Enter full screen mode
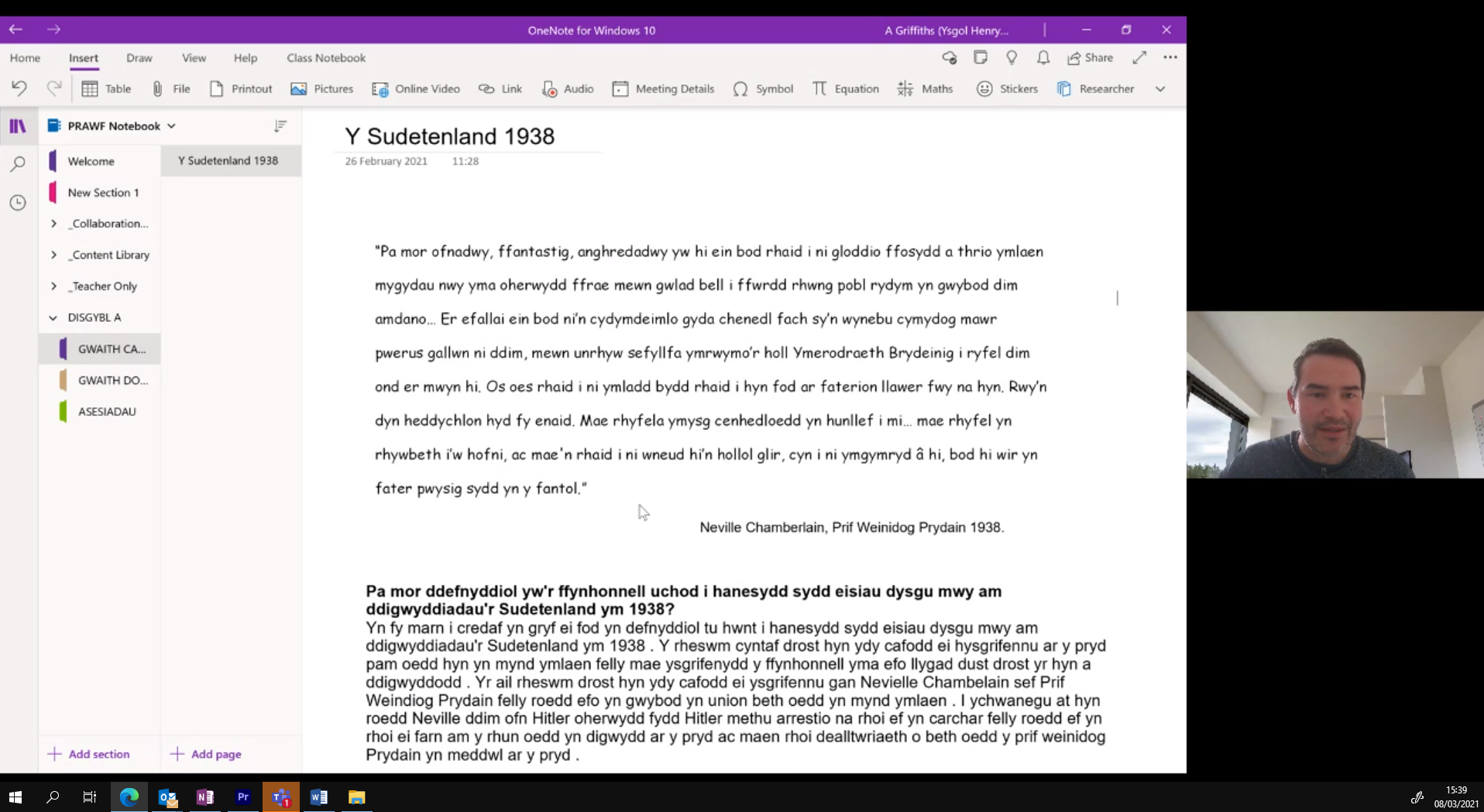Image resolution: width=1484 pixels, height=812 pixels. [x=1139, y=57]
